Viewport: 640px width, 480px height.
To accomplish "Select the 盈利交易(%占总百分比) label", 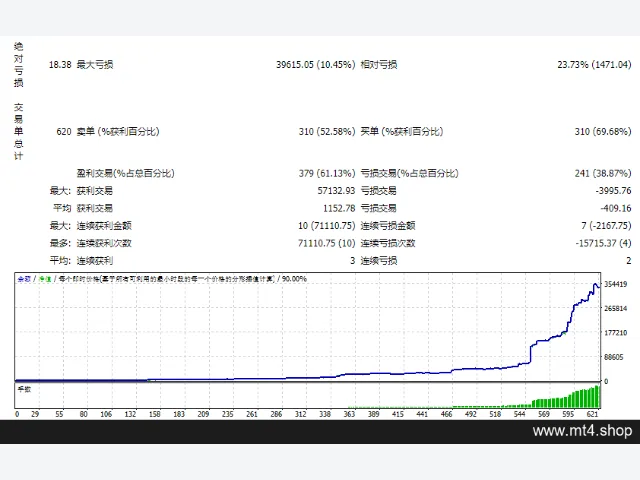I will 126,173.
